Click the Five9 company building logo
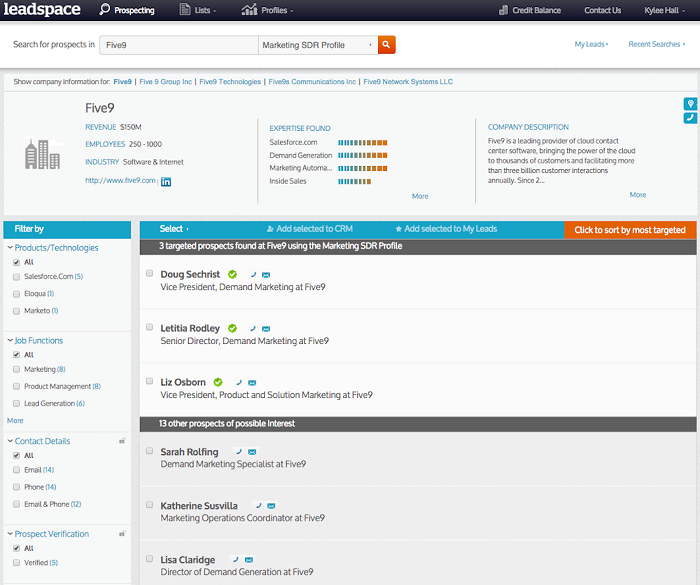700x585 pixels. tap(42, 154)
